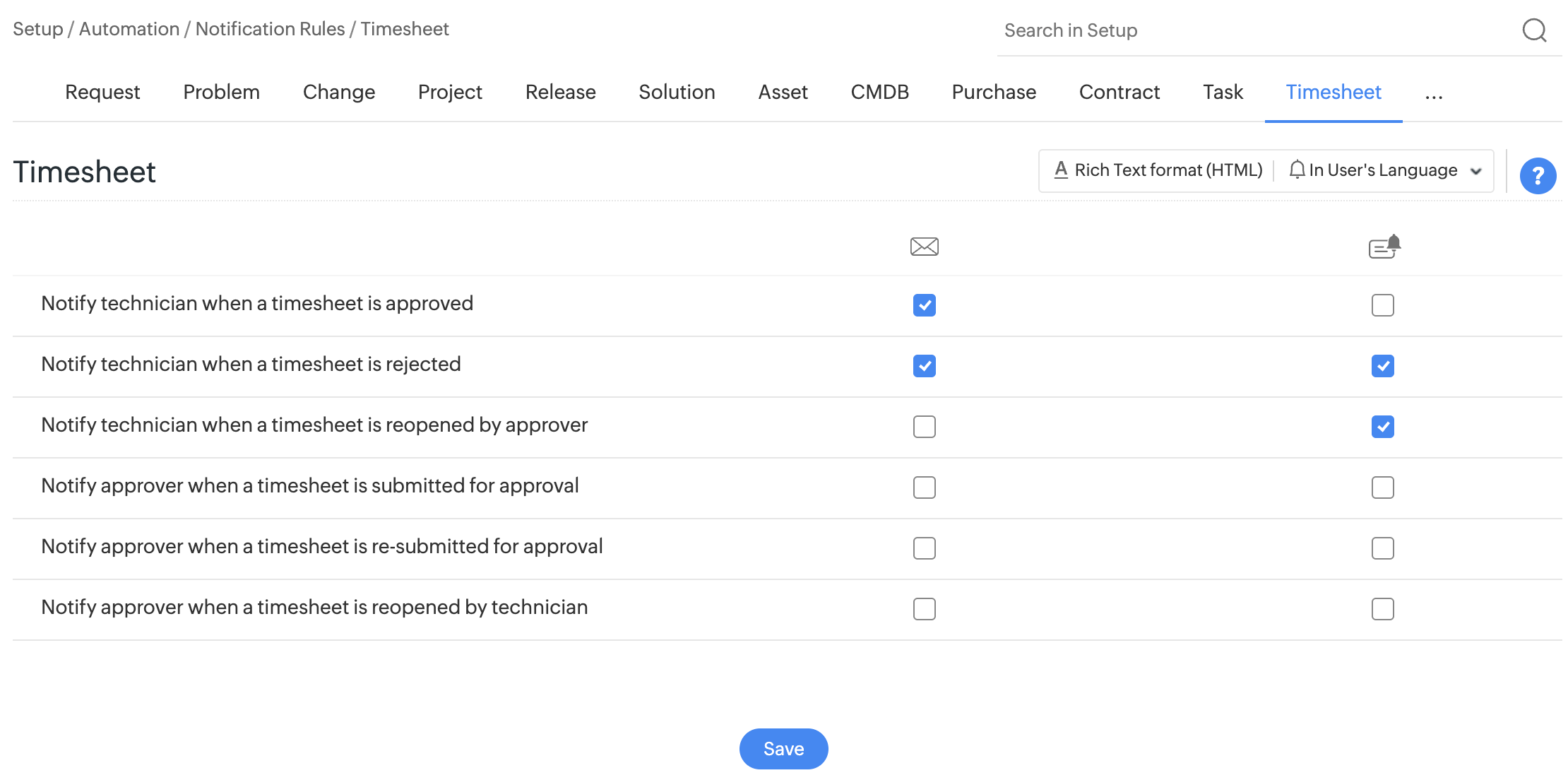Image resolution: width=1568 pixels, height=780 pixels.
Task: Click the email envelope column icon
Action: coord(924,247)
